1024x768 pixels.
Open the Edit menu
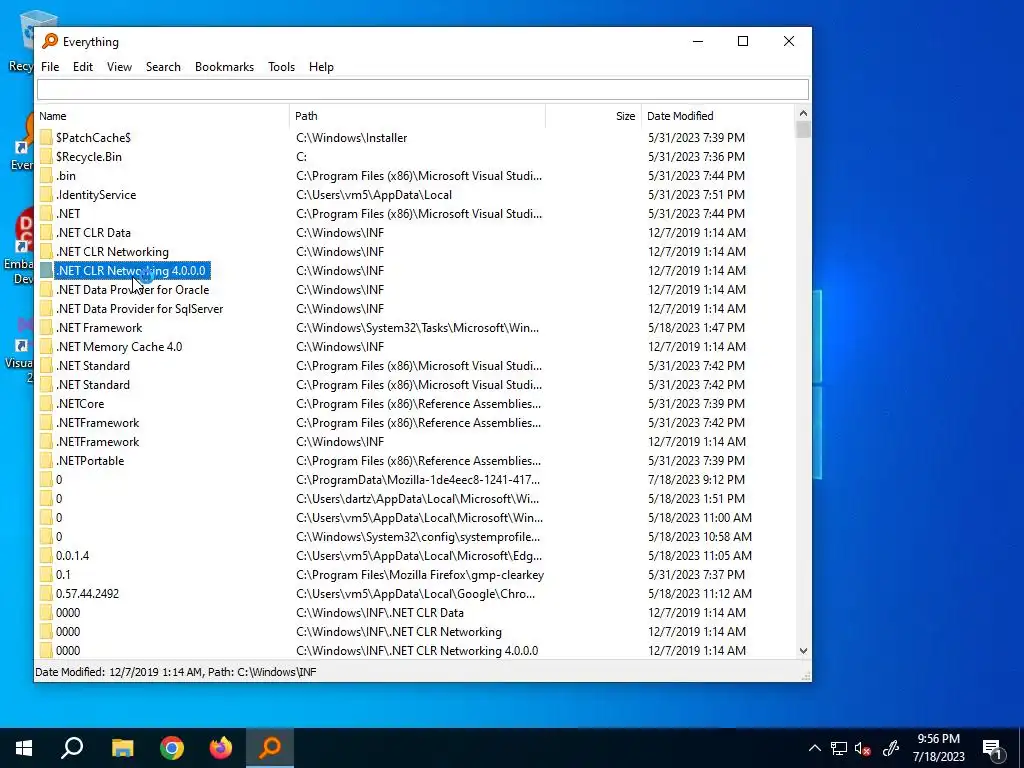82,67
